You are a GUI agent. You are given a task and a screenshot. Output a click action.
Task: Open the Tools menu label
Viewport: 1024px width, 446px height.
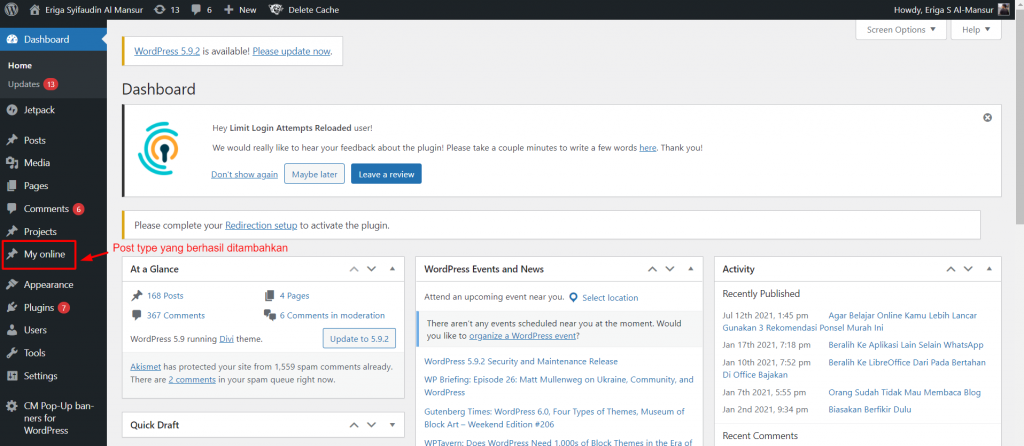pos(35,353)
